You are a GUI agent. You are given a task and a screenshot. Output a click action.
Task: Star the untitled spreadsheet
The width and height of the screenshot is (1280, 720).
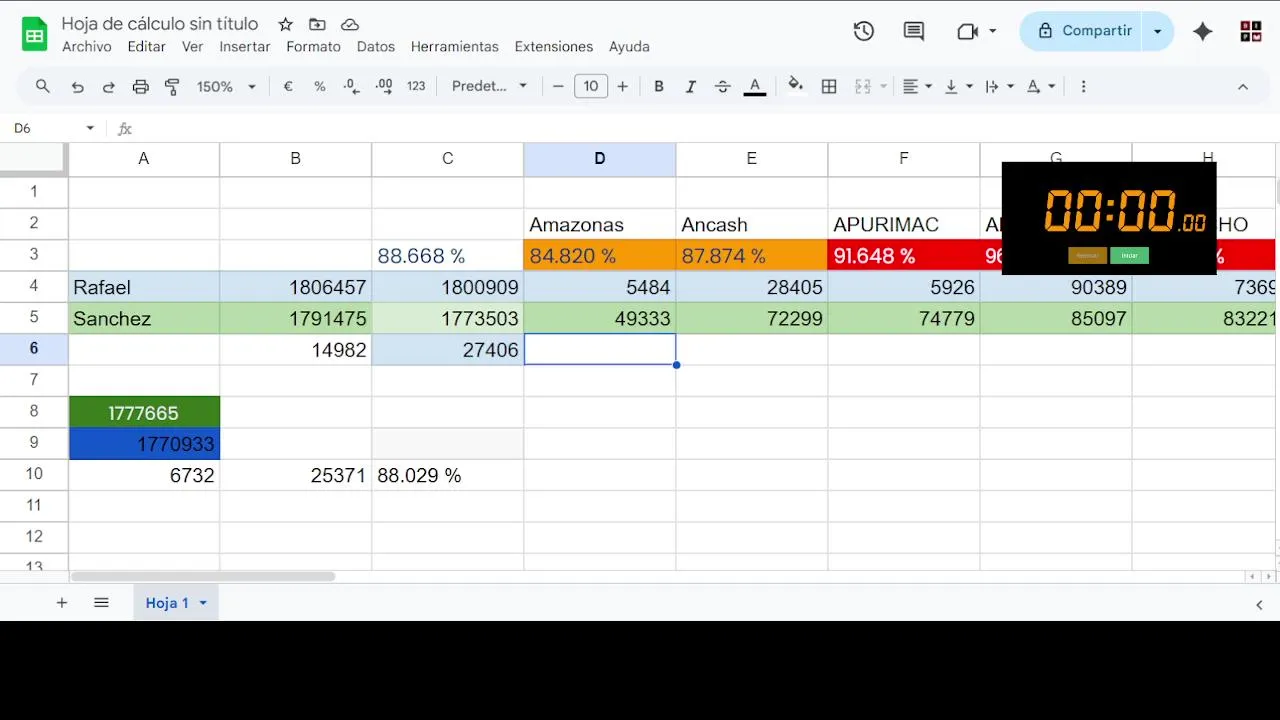click(x=286, y=24)
